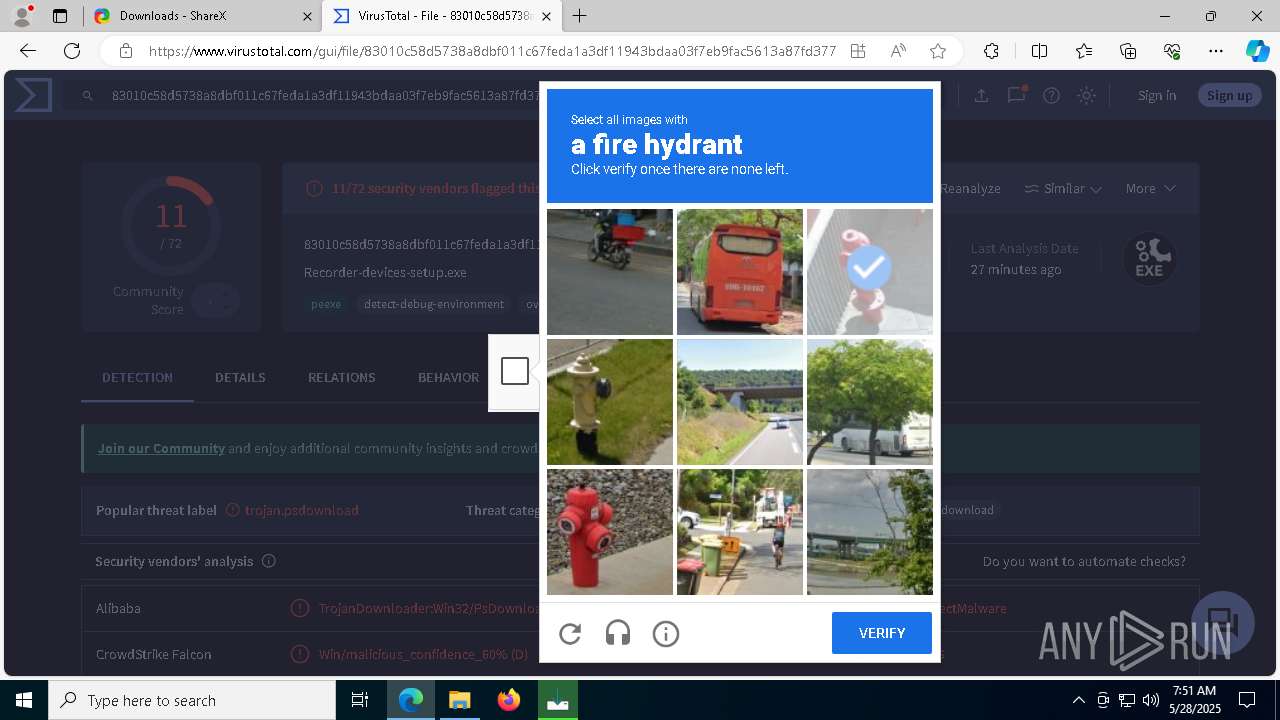Switch to the DETAILS tab
Image resolution: width=1280 pixels, height=720 pixels.
[x=240, y=377]
